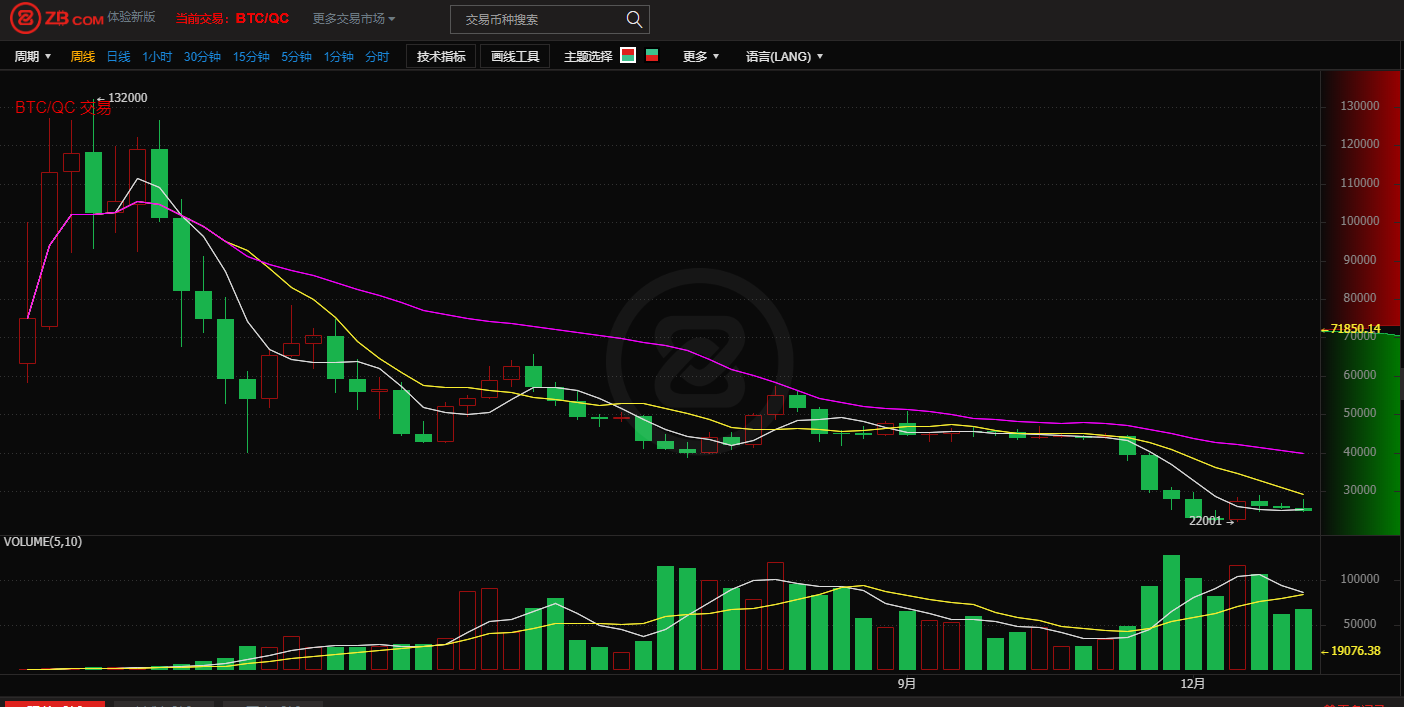
Task: Switch to the 5分钟 period
Action: tap(296, 57)
